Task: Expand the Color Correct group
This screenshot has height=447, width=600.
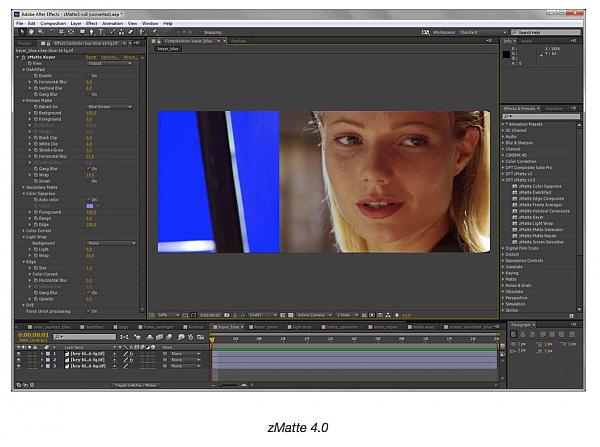Action: point(23,230)
